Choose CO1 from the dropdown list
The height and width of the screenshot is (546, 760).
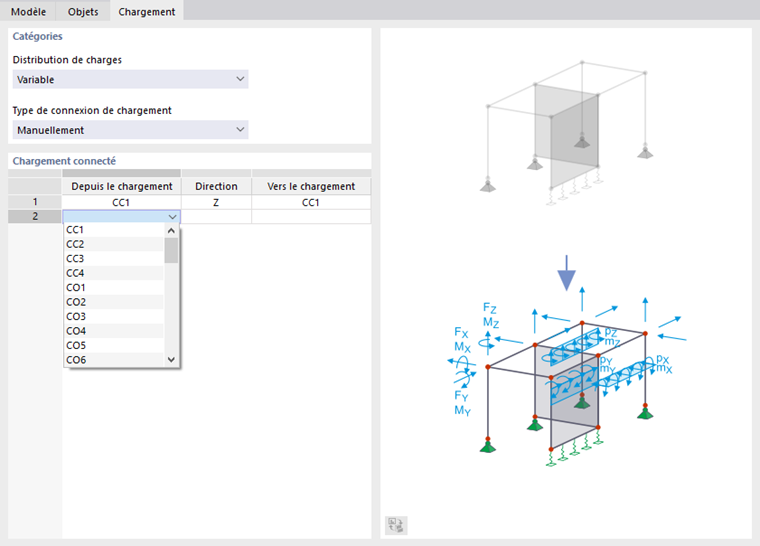[x=114, y=288]
